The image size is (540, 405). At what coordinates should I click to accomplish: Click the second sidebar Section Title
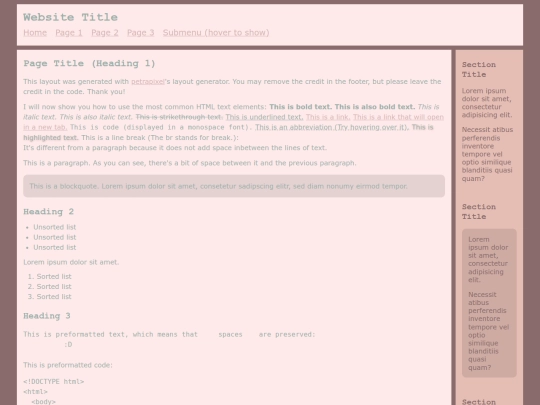(479, 212)
